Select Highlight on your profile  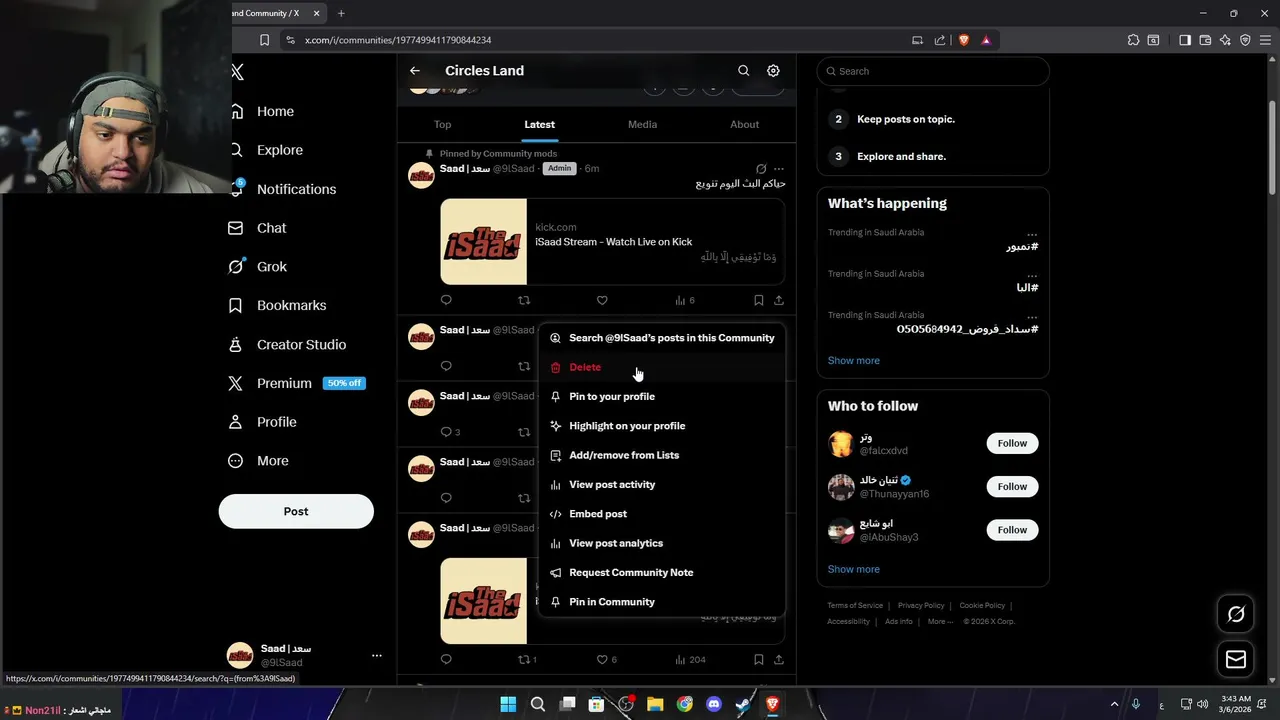coord(661,426)
